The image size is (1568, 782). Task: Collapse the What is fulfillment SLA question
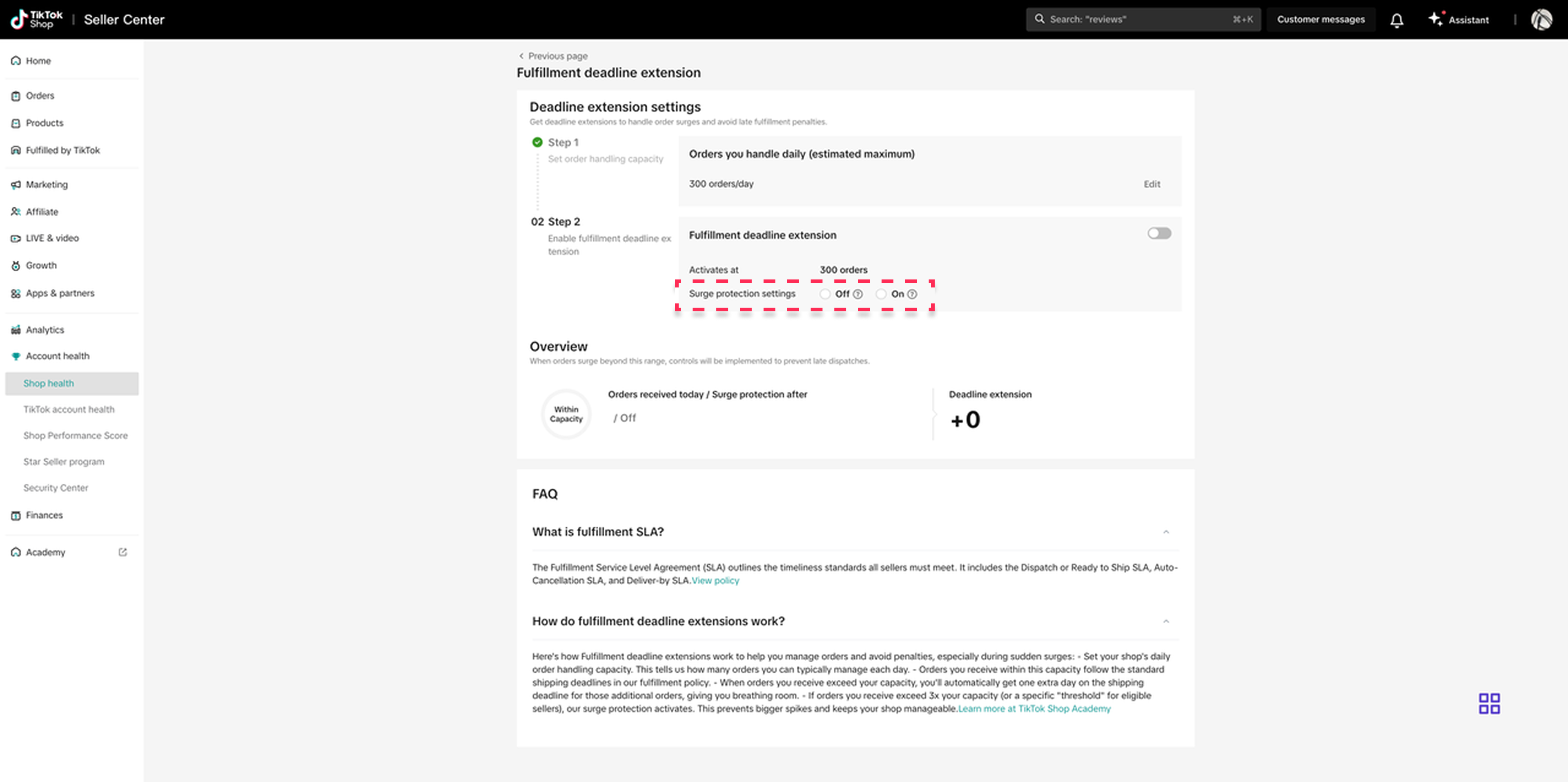tap(1166, 532)
